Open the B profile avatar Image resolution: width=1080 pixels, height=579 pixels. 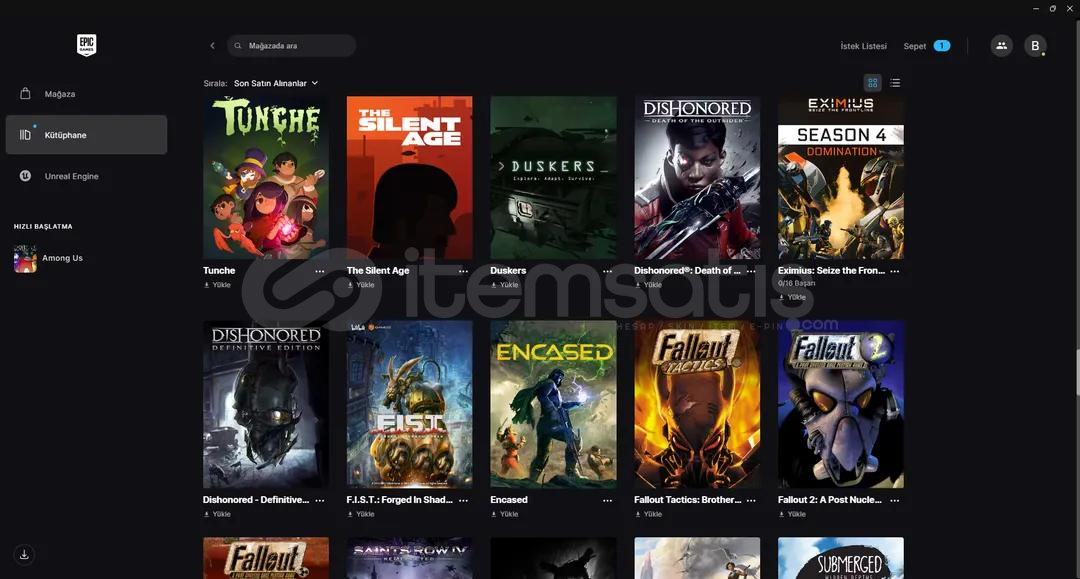tap(1035, 45)
